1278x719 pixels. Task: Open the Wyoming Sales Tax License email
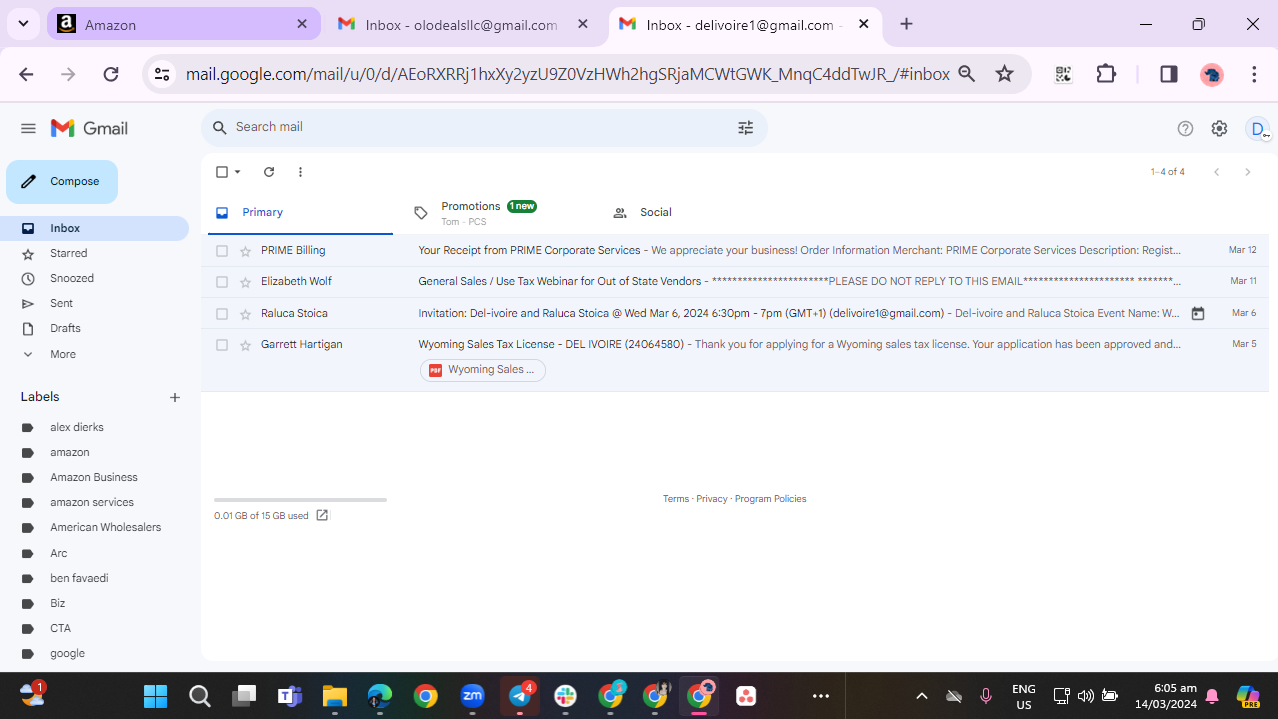click(x=735, y=360)
